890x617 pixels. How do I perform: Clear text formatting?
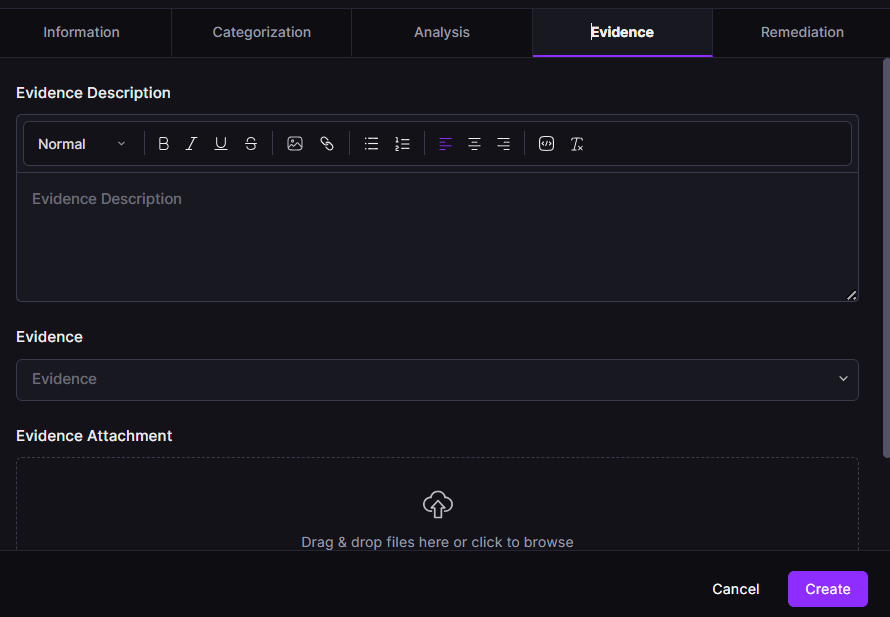pos(577,144)
